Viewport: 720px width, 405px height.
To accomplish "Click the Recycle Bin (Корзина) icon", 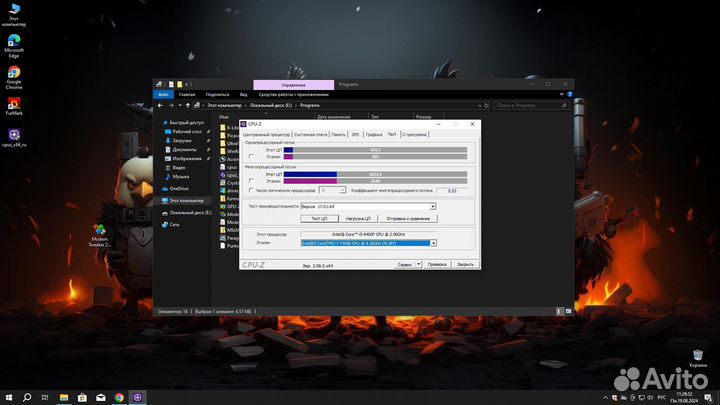I will pyautogui.click(x=697, y=355).
